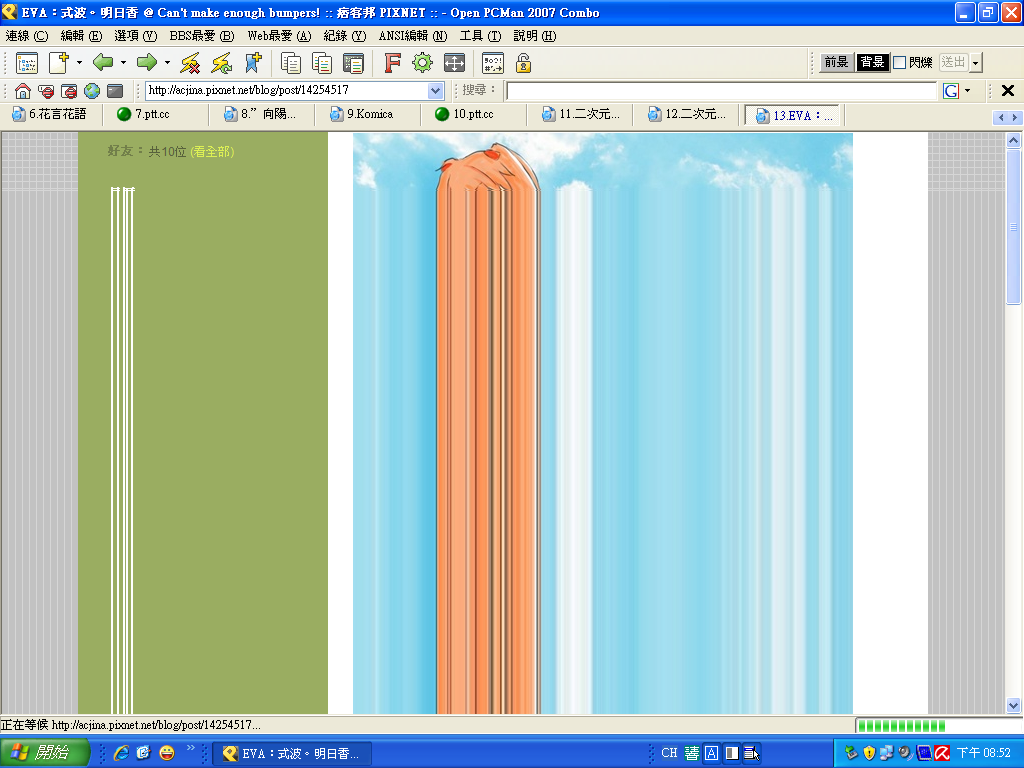Screen dimensions: 1024x768
Task: Expand the address bar URL dropdown
Action: click(x=435, y=91)
